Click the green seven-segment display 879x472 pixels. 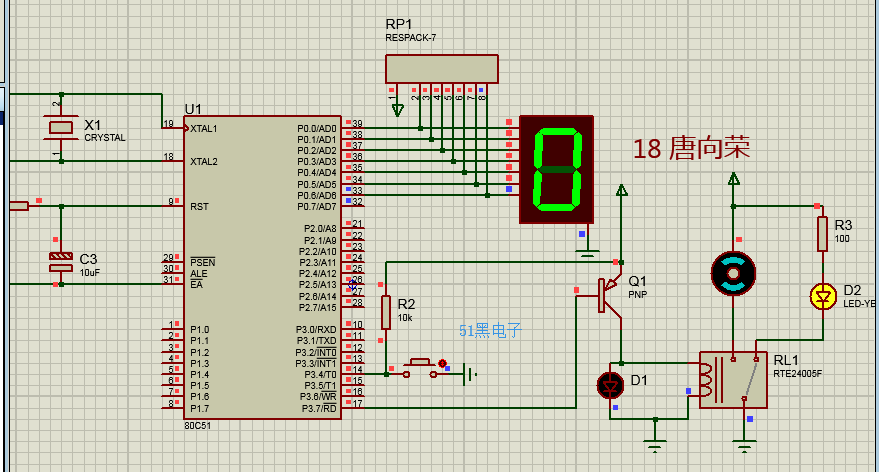[x=556, y=169]
